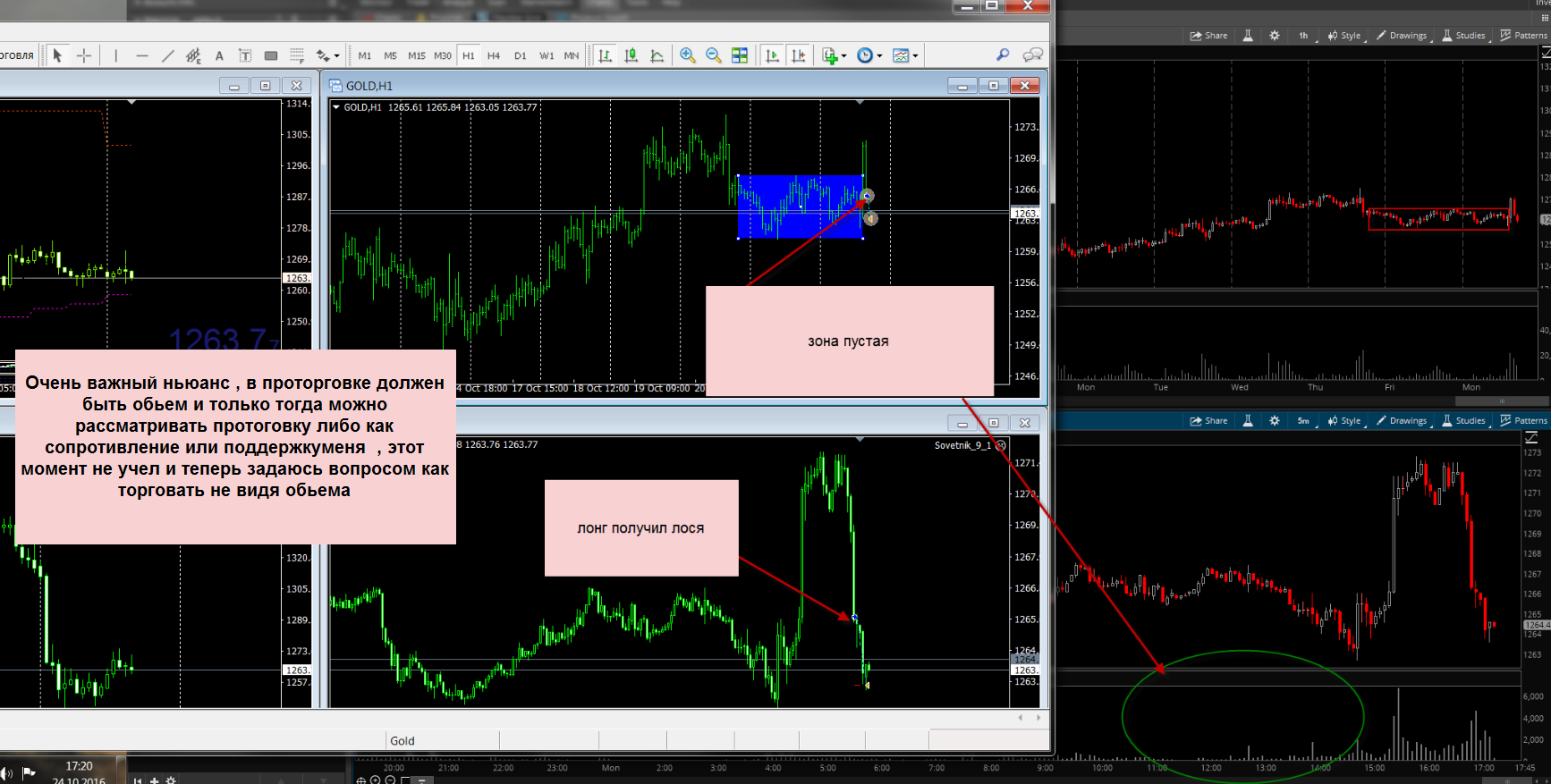This screenshot has width=1551, height=784.
Task: Open Drawings menu in upper right chart
Action: pyautogui.click(x=1403, y=36)
